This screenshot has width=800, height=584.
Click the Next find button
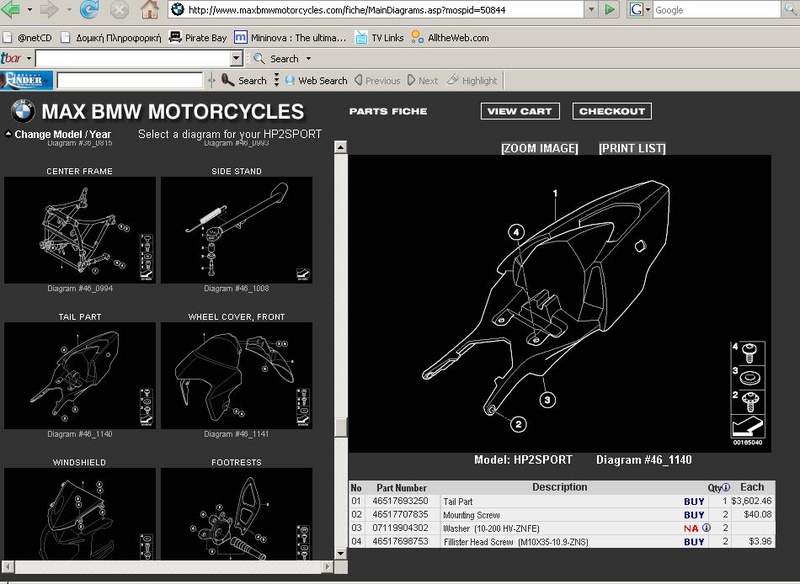click(x=423, y=81)
